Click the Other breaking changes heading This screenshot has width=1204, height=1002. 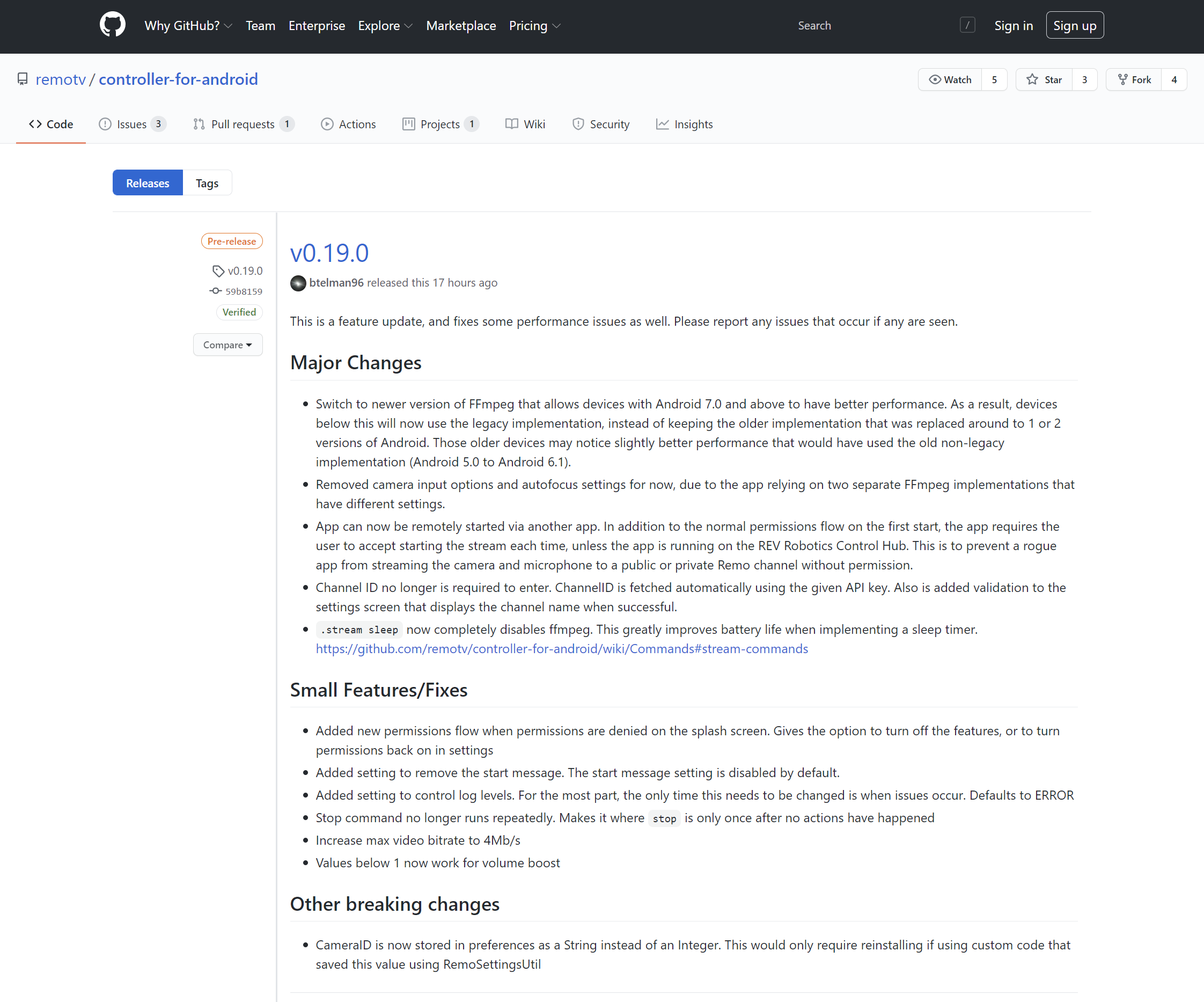394,904
